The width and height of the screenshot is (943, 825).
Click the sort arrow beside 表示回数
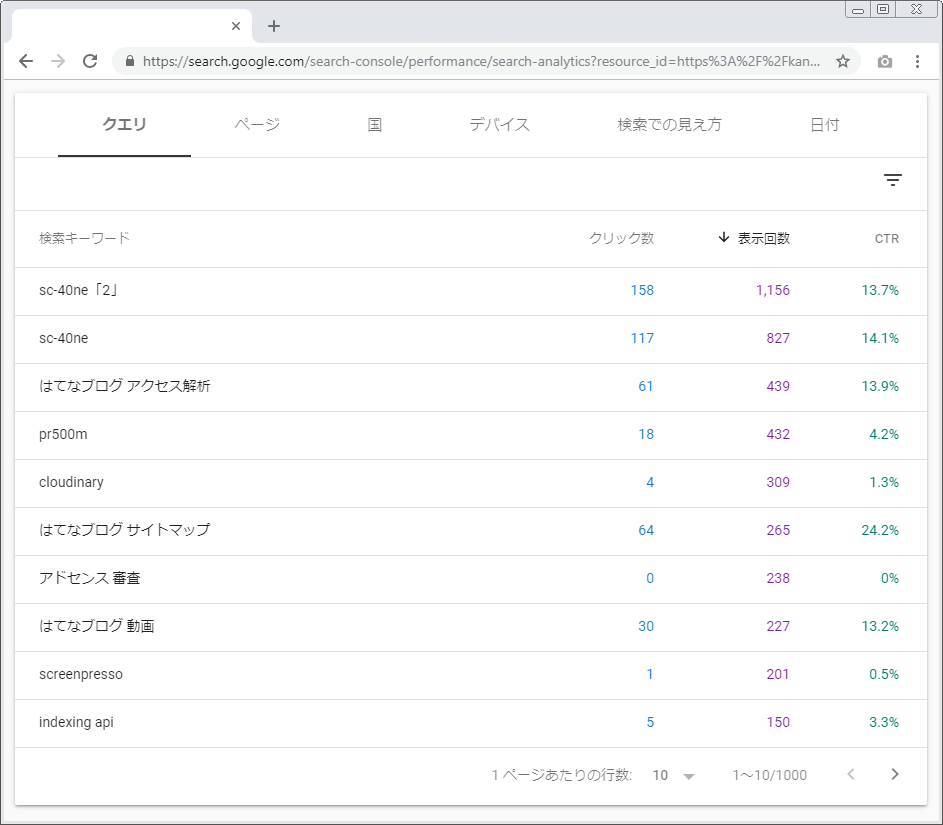tap(723, 238)
